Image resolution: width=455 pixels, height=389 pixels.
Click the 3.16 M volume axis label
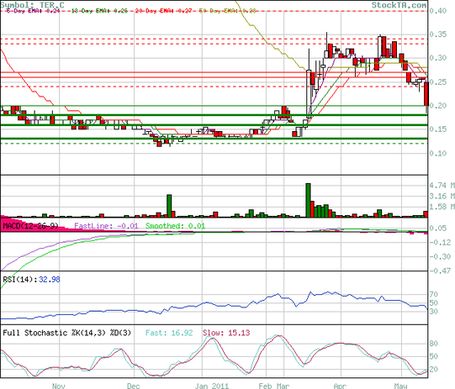coord(442,196)
